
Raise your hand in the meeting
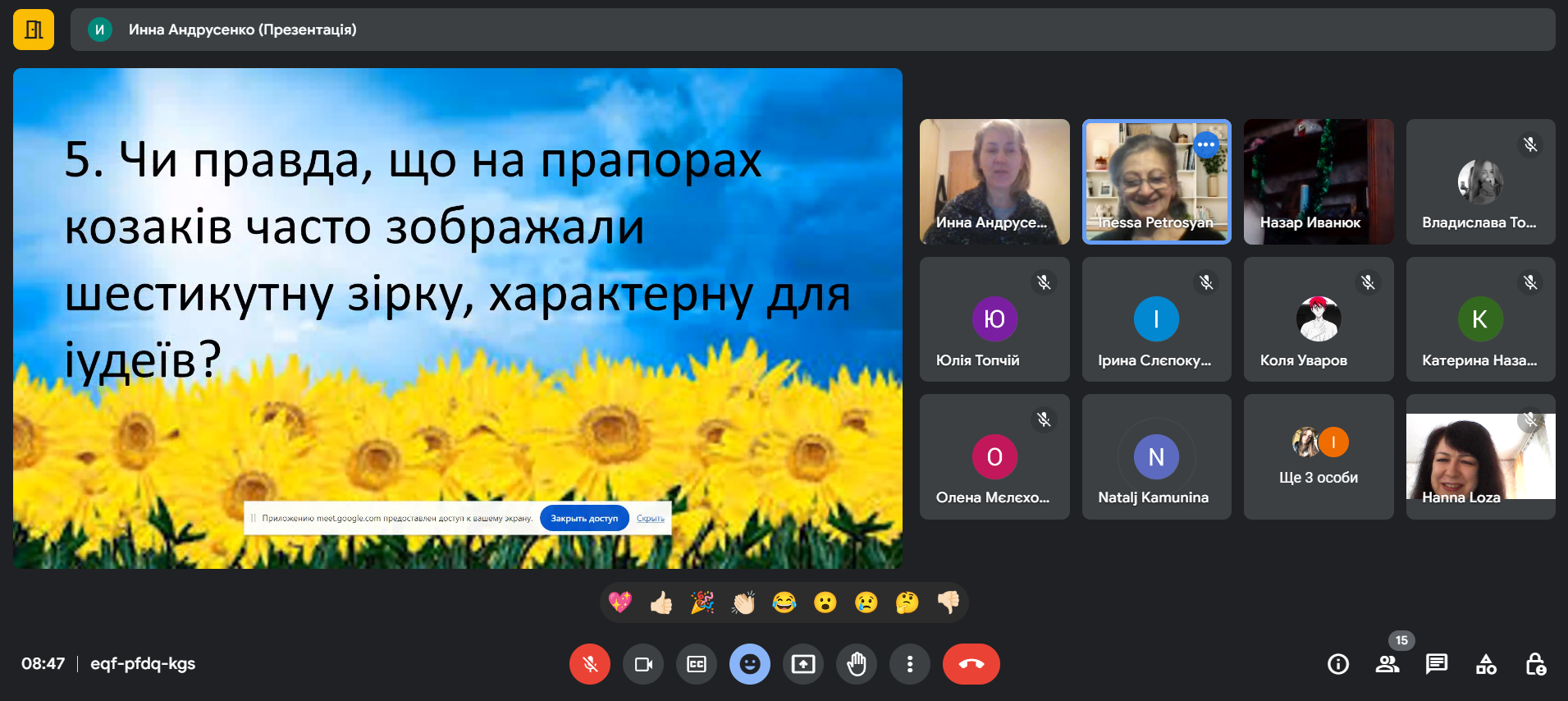click(857, 664)
